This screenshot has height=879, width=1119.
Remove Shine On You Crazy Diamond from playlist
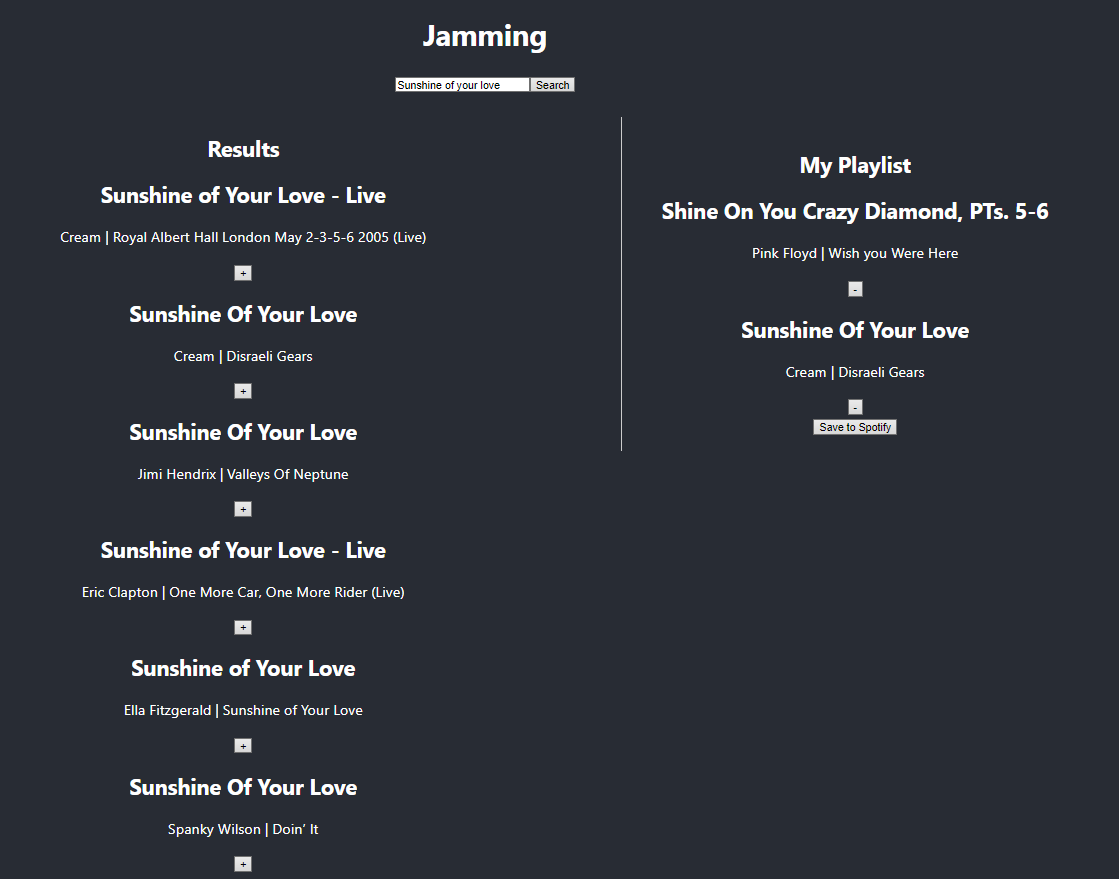point(855,289)
